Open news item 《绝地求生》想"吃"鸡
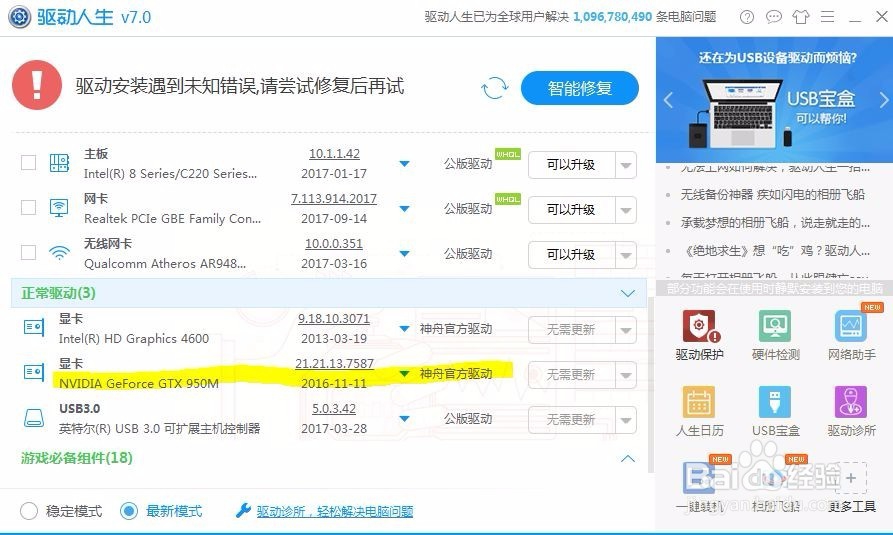The image size is (893, 535). click(775, 251)
